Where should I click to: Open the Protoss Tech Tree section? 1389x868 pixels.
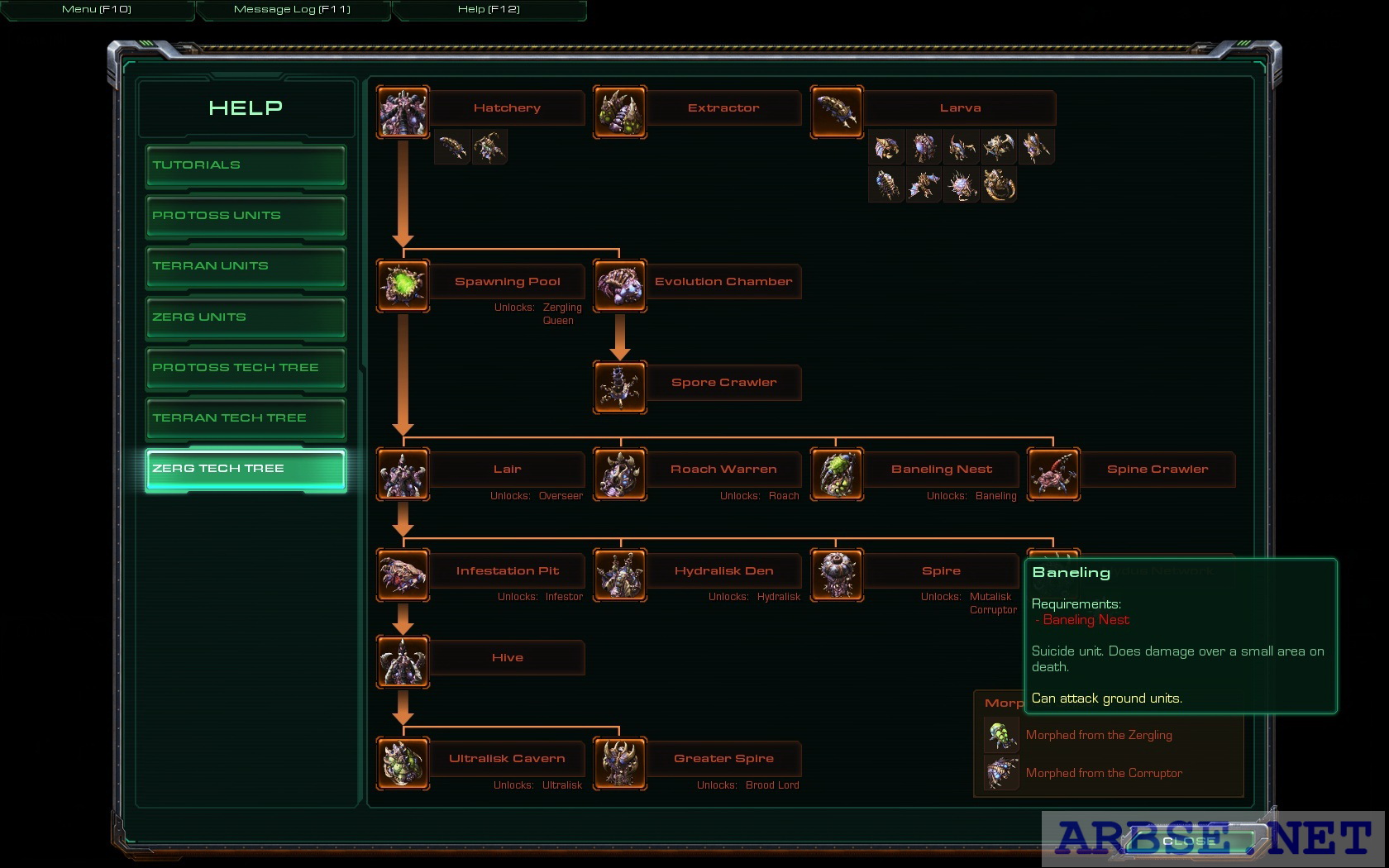point(246,368)
